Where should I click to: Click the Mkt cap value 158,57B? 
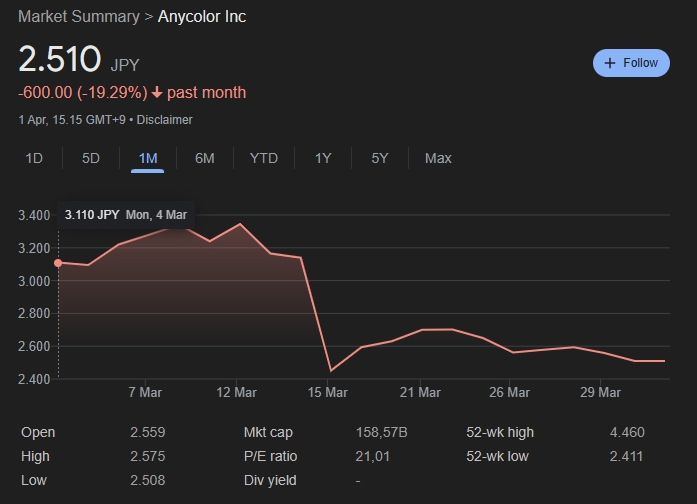click(381, 432)
